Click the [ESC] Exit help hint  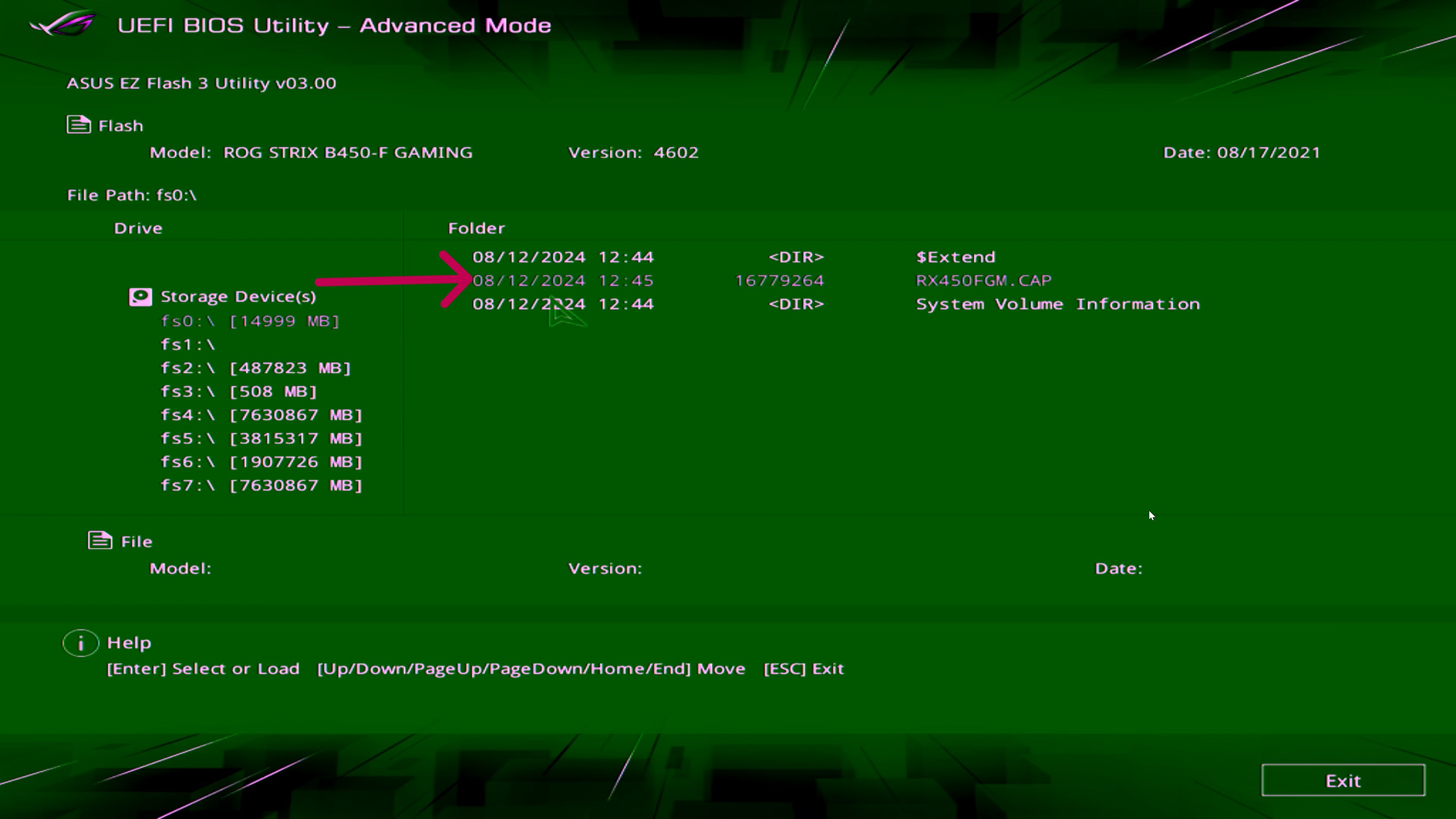[803, 668]
